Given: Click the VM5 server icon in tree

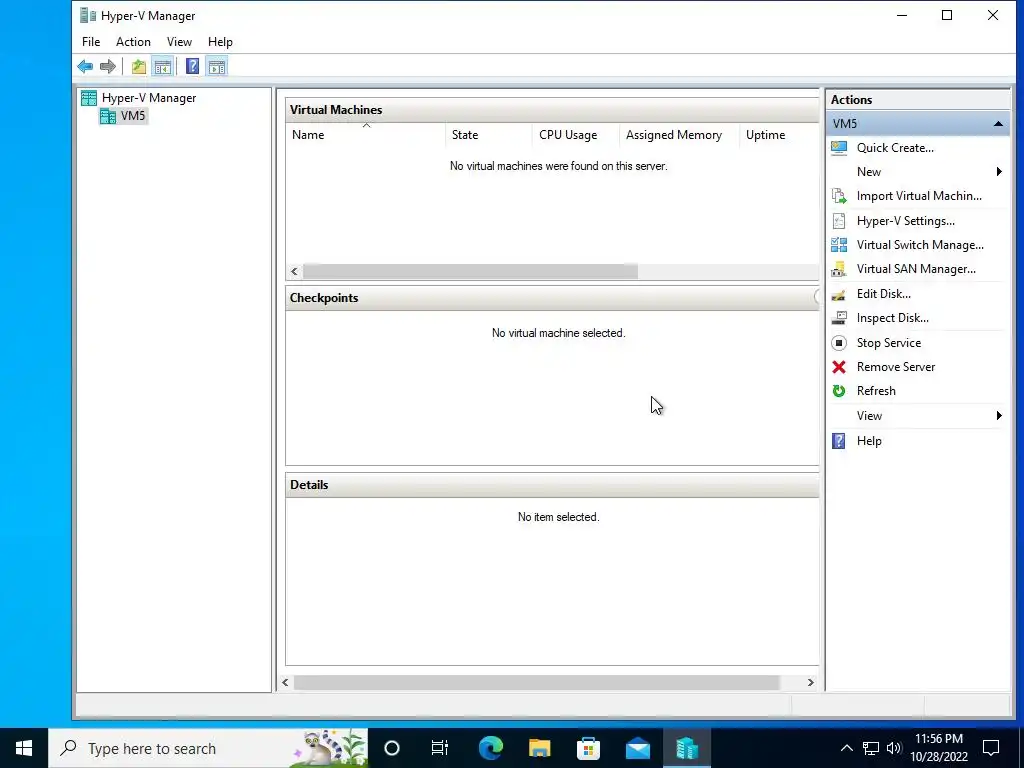Looking at the screenshot, I should (x=108, y=116).
